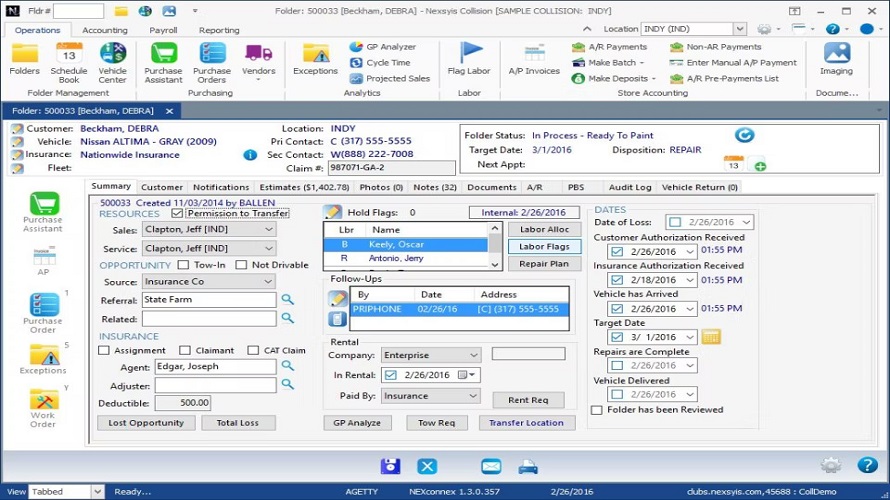Open the Imaging icon
The height and width of the screenshot is (500, 890).
pyautogui.click(x=836, y=59)
